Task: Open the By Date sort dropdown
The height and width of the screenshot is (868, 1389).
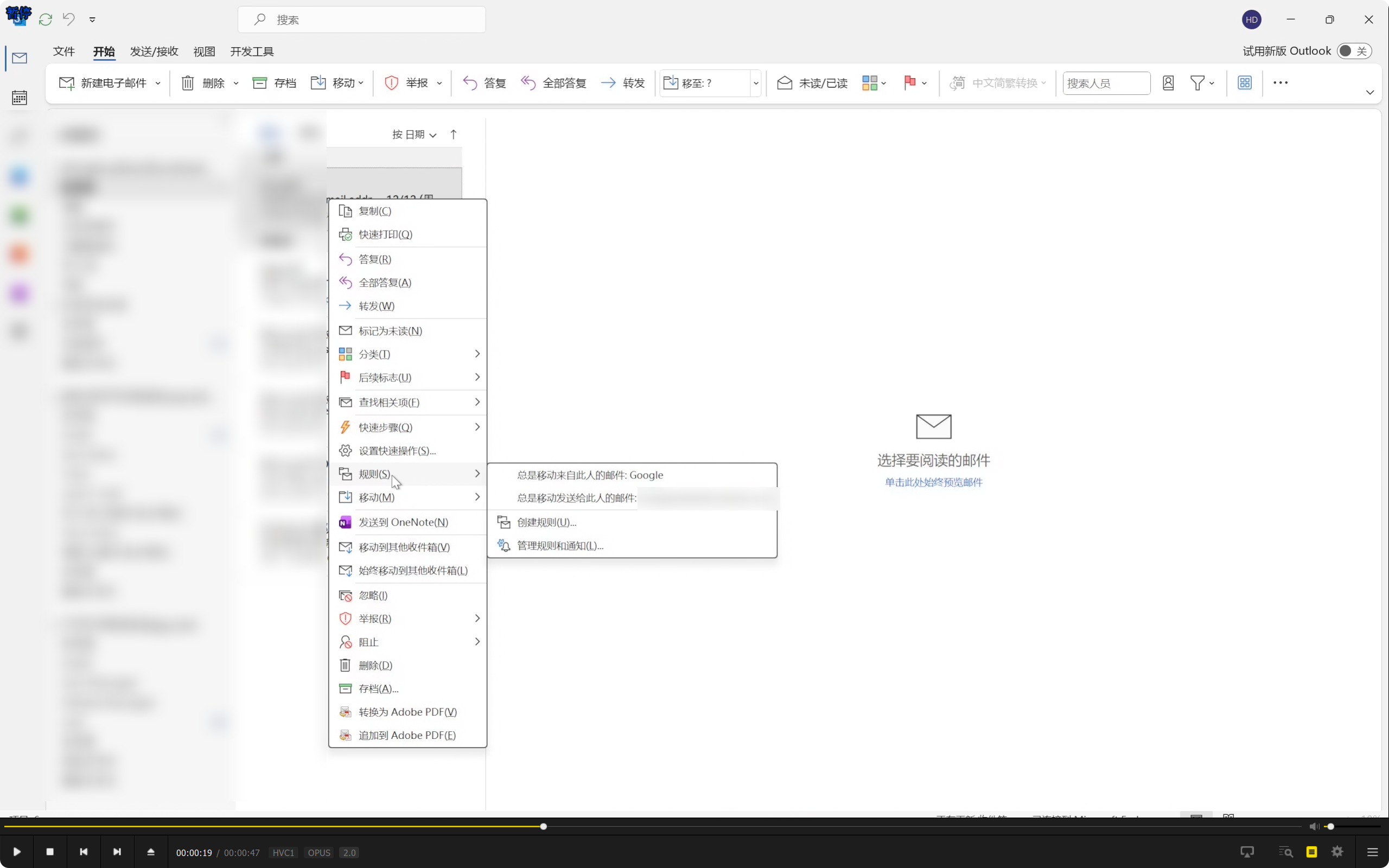Action: pyautogui.click(x=414, y=135)
